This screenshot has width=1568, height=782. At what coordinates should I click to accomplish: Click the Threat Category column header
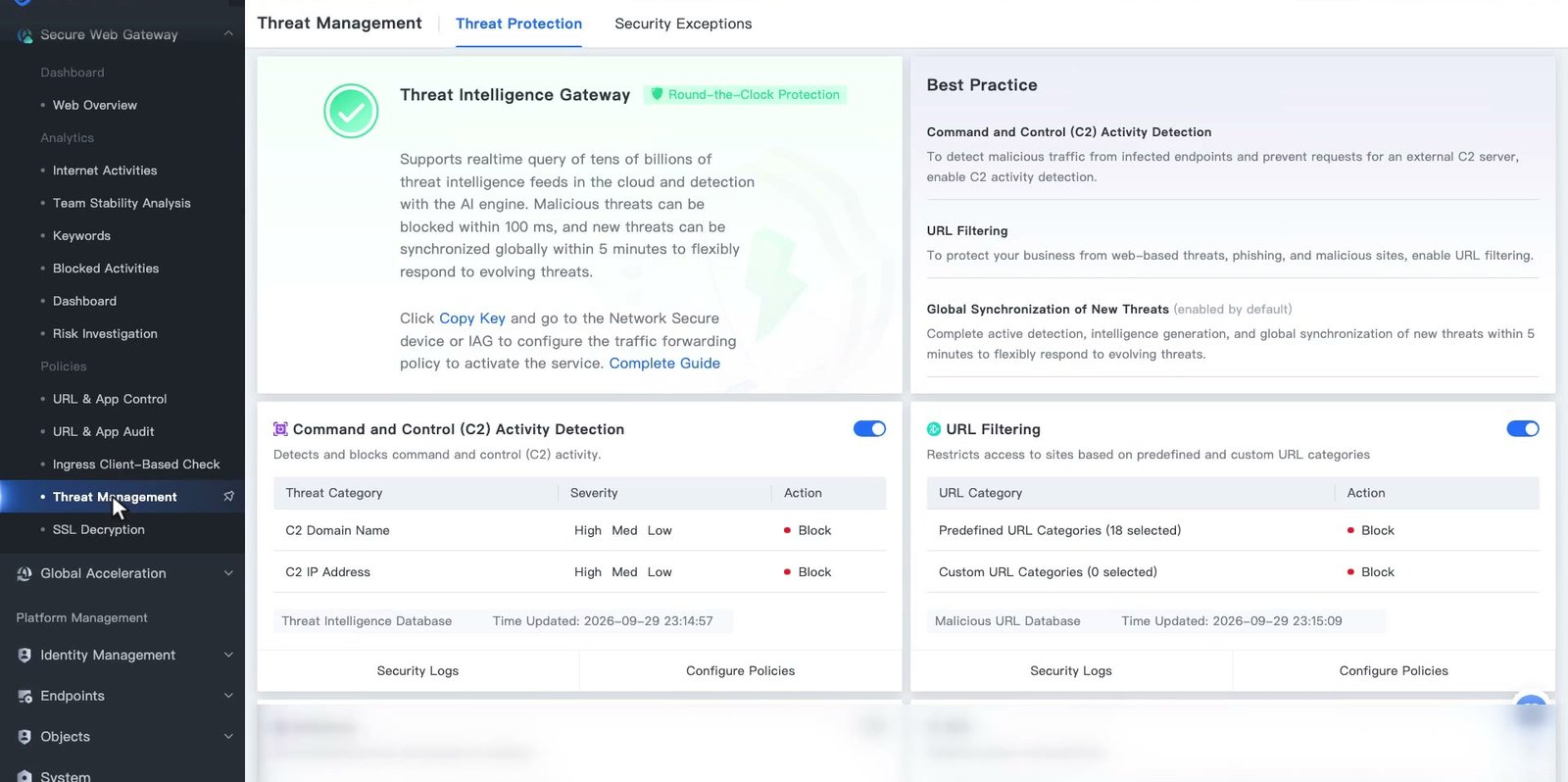pos(334,493)
